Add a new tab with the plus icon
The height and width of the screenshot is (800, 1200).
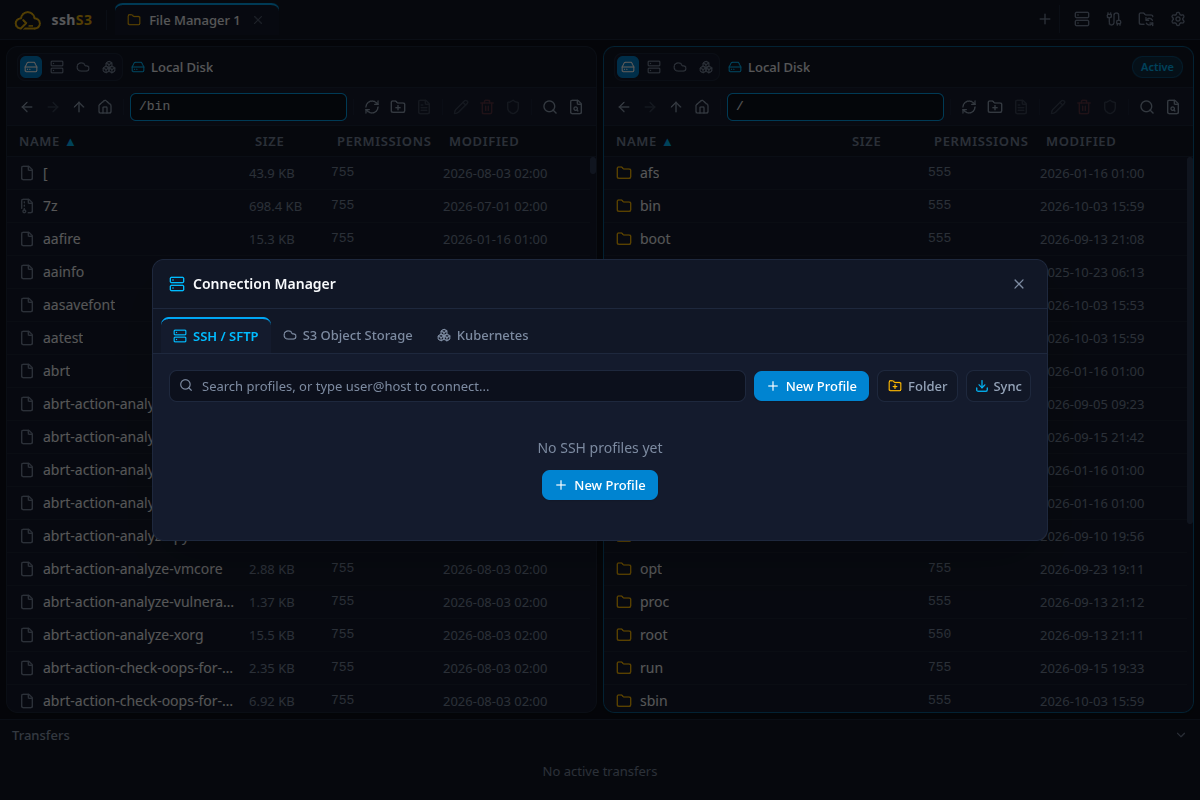click(1045, 19)
